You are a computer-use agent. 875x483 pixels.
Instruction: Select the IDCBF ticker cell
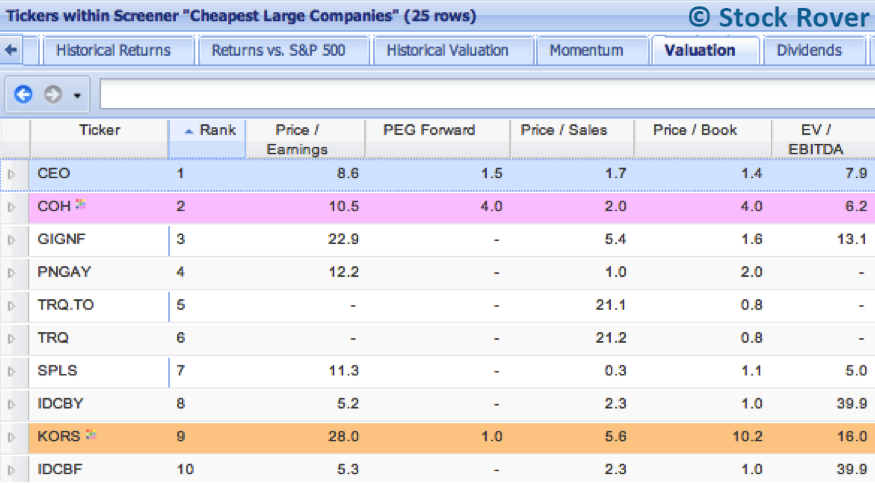tap(99, 470)
